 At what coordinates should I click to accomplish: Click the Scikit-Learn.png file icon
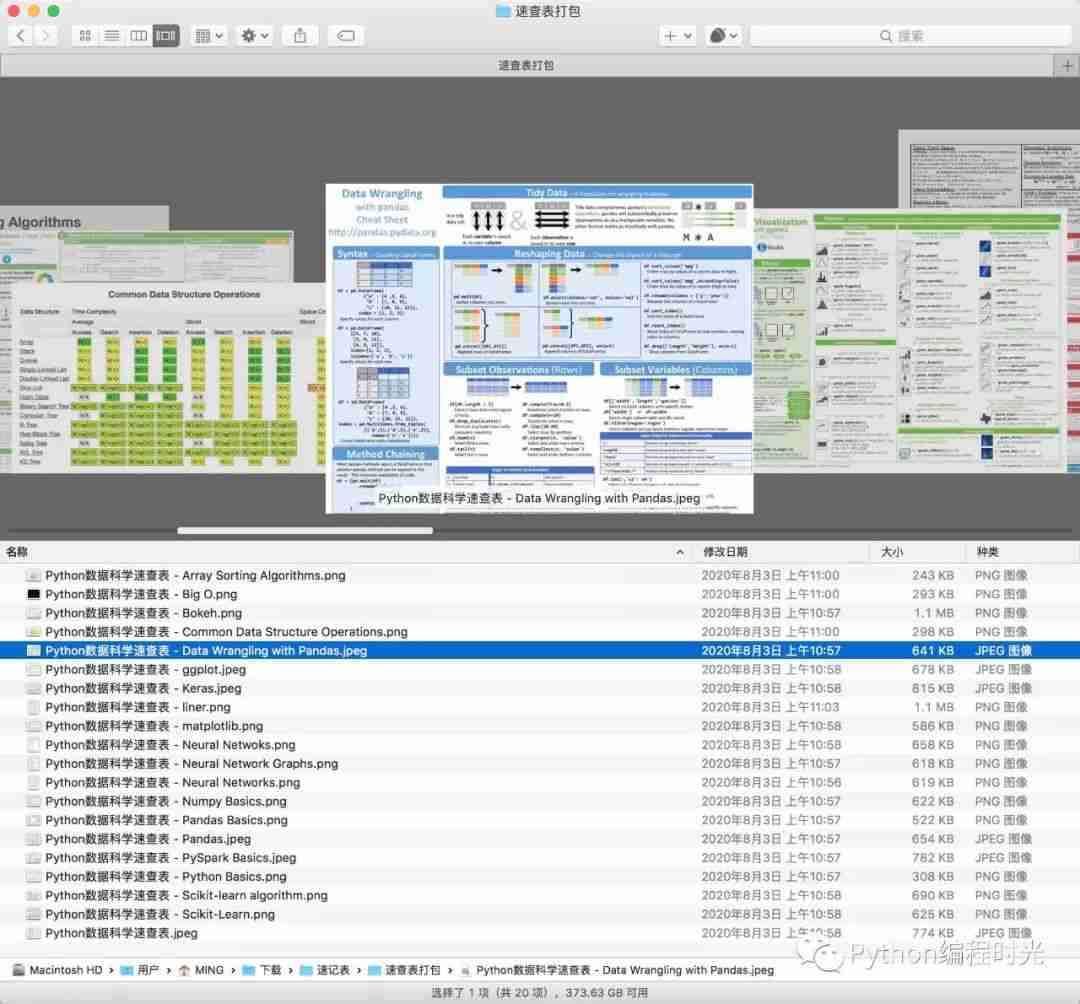[x=33, y=914]
